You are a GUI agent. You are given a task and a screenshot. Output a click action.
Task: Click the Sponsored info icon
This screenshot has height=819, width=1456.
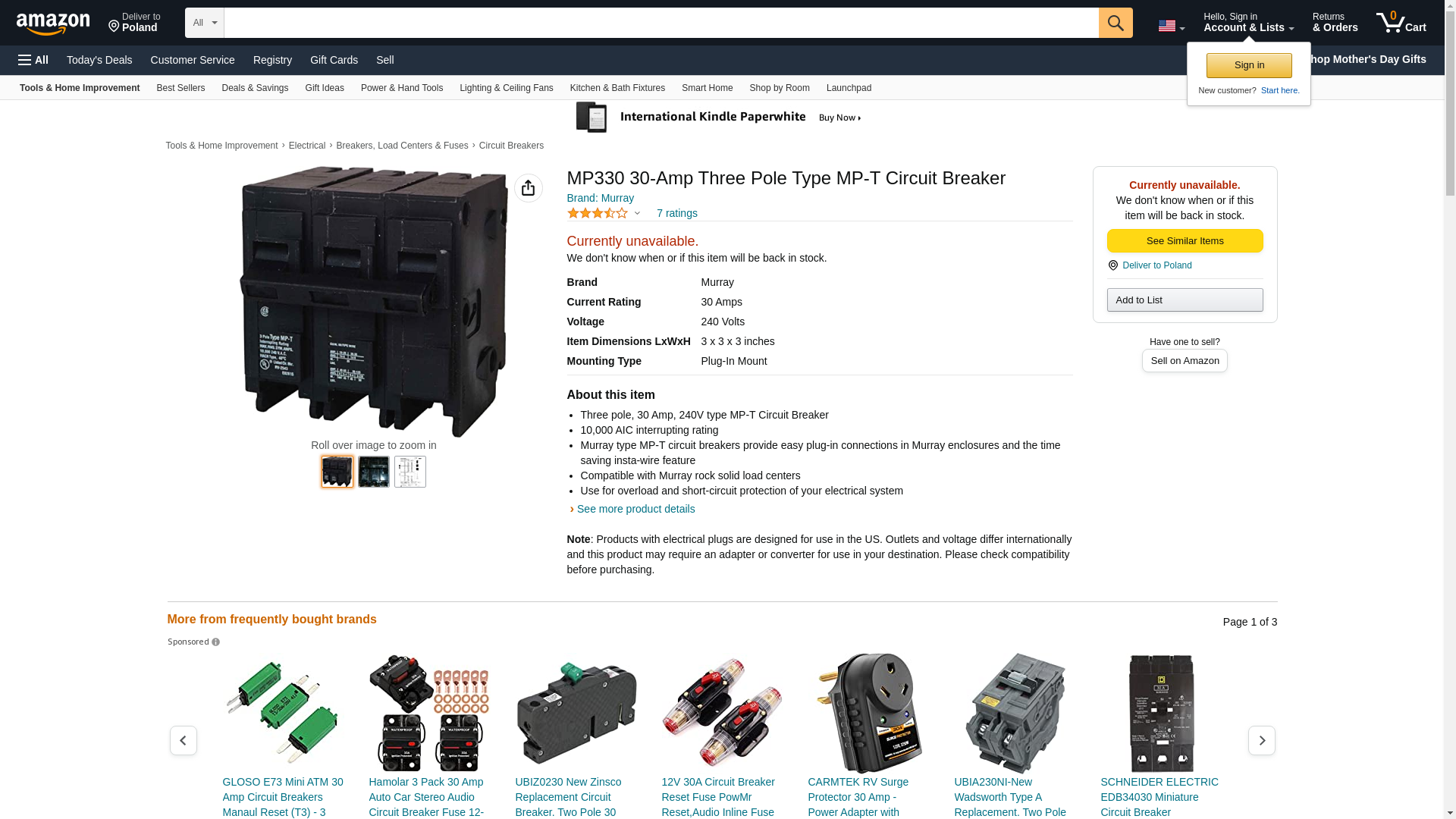(215, 642)
